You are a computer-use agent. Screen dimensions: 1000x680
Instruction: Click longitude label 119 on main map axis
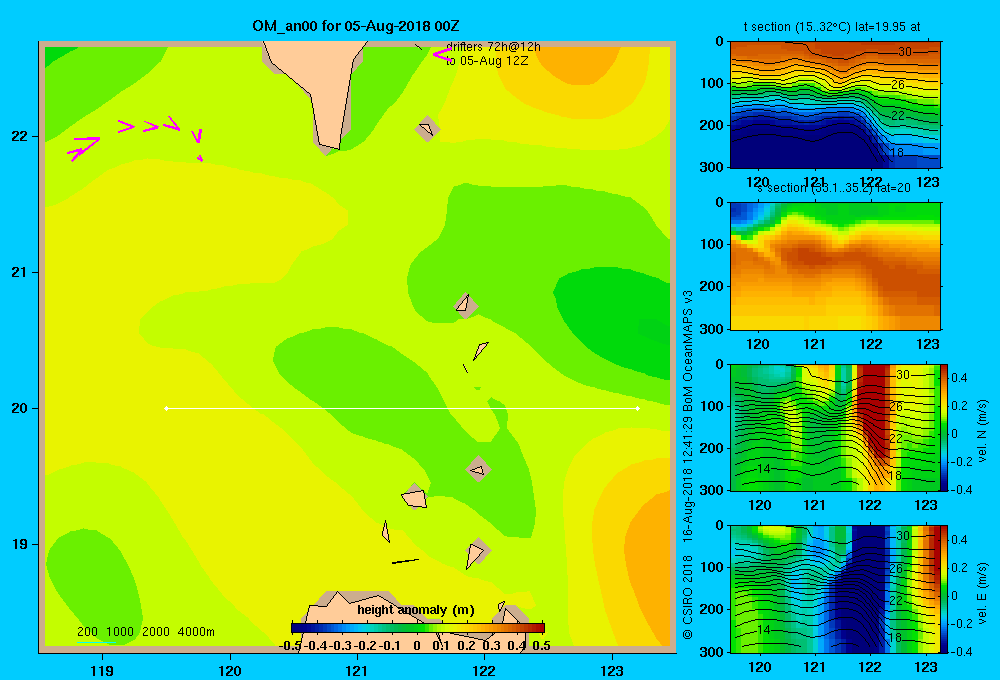[102, 670]
